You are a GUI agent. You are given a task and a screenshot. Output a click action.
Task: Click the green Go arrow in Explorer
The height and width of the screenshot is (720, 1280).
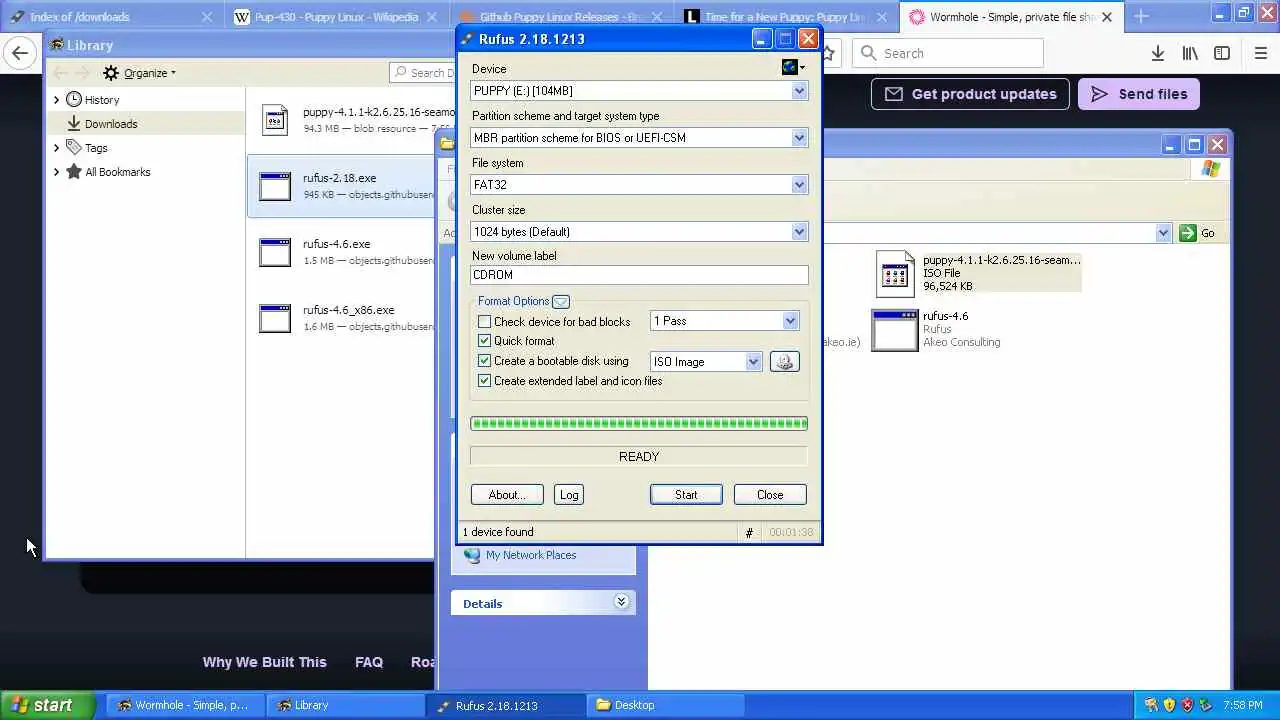[1188, 233]
